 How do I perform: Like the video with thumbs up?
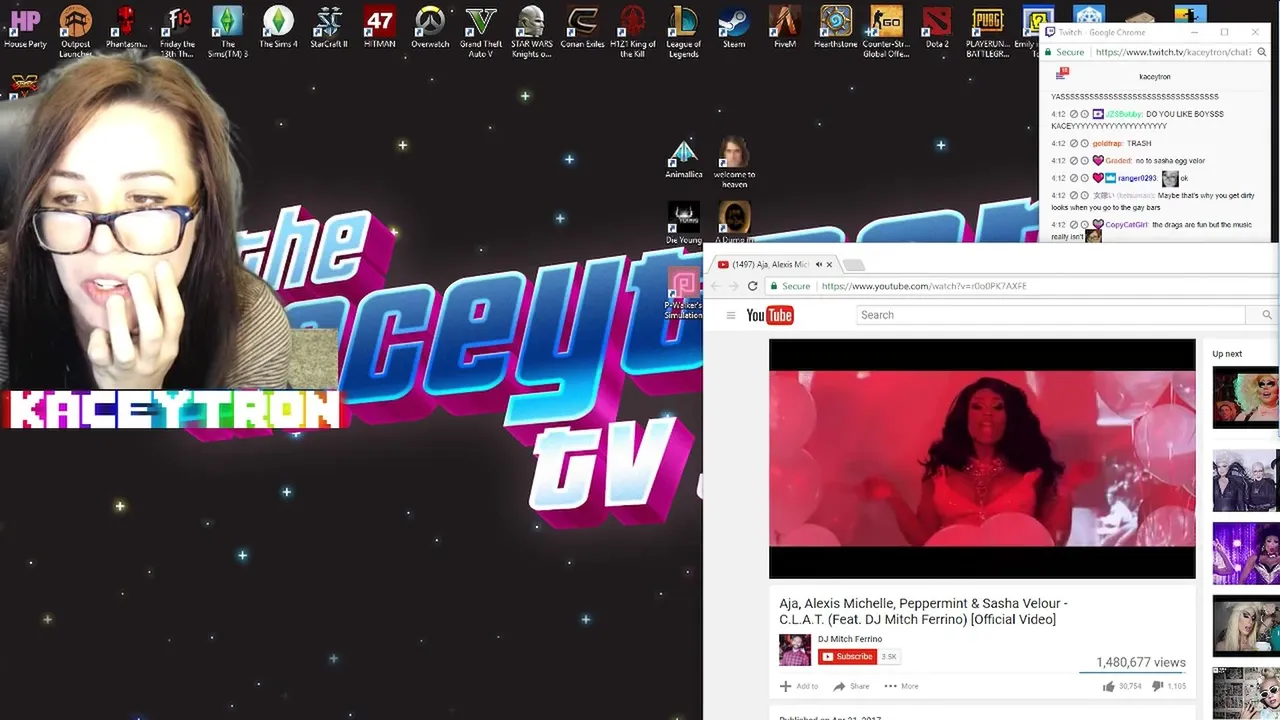click(1109, 686)
